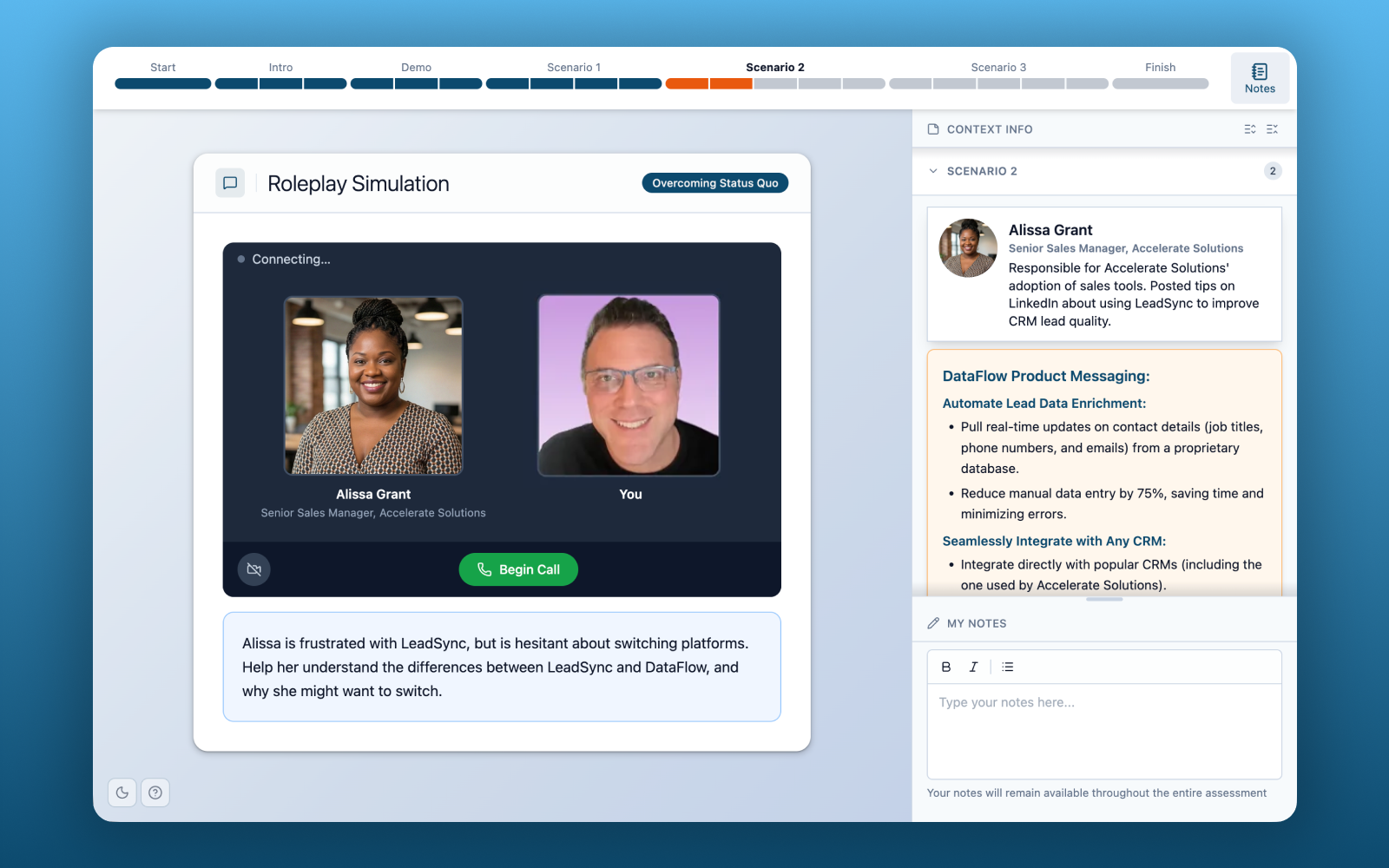Viewport: 1389px width, 868px height.
Task: Select the Demo progress step
Action: coord(416,67)
